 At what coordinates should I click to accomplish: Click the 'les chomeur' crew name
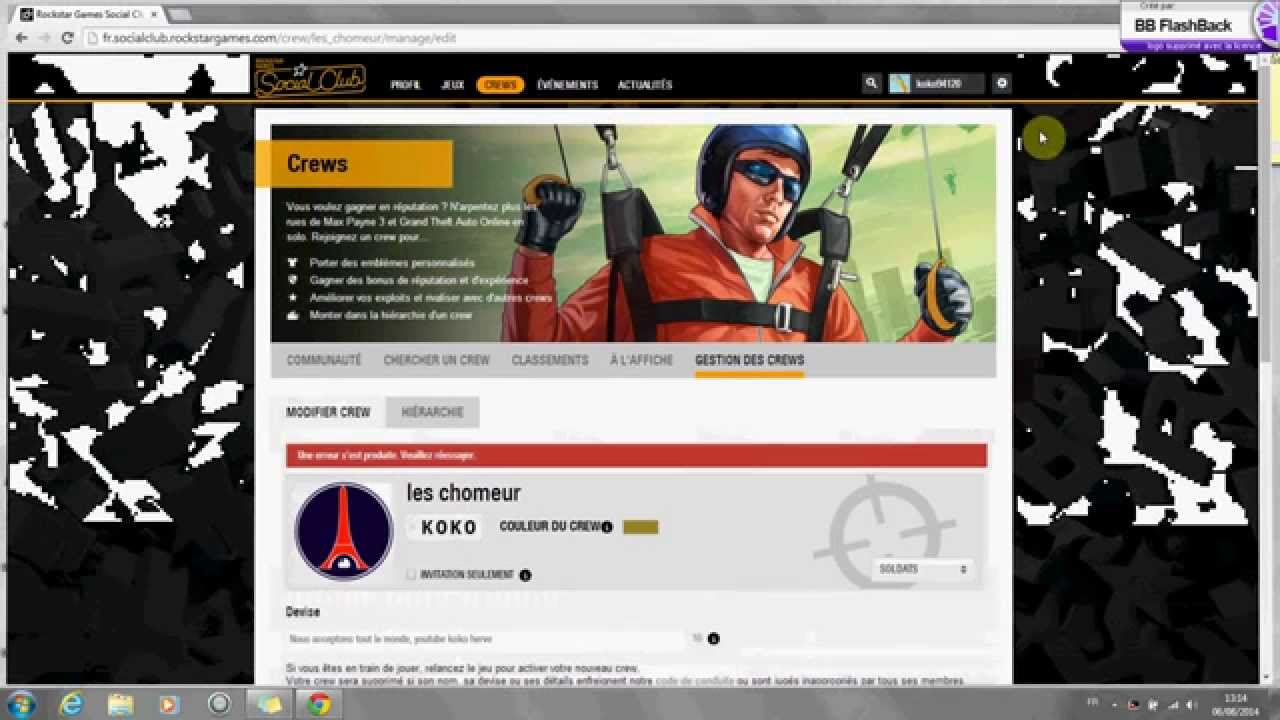click(x=463, y=492)
